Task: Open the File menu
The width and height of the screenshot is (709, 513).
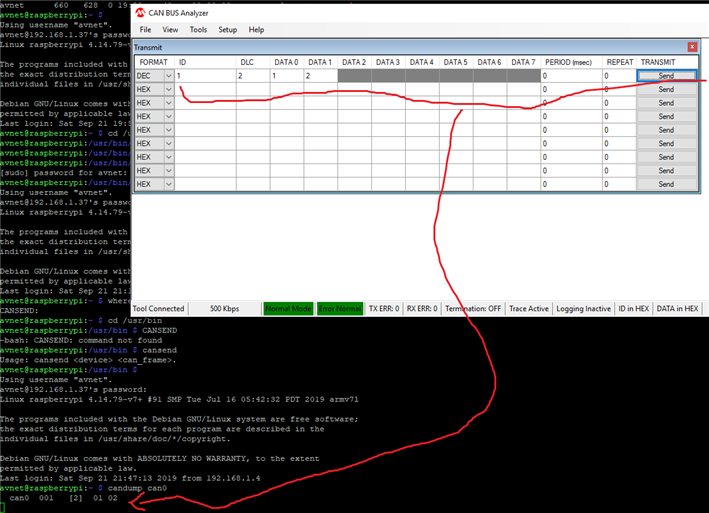Action: [144, 30]
